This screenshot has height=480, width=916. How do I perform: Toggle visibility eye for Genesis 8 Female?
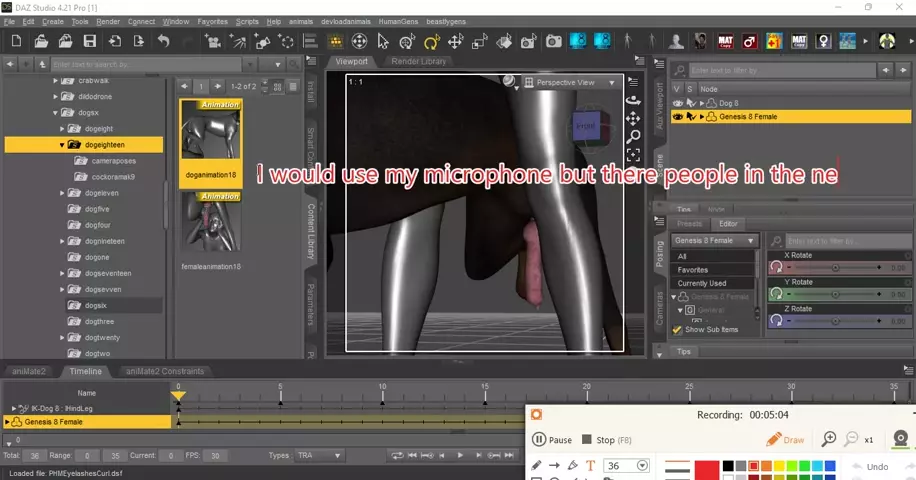(x=678, y=117)
